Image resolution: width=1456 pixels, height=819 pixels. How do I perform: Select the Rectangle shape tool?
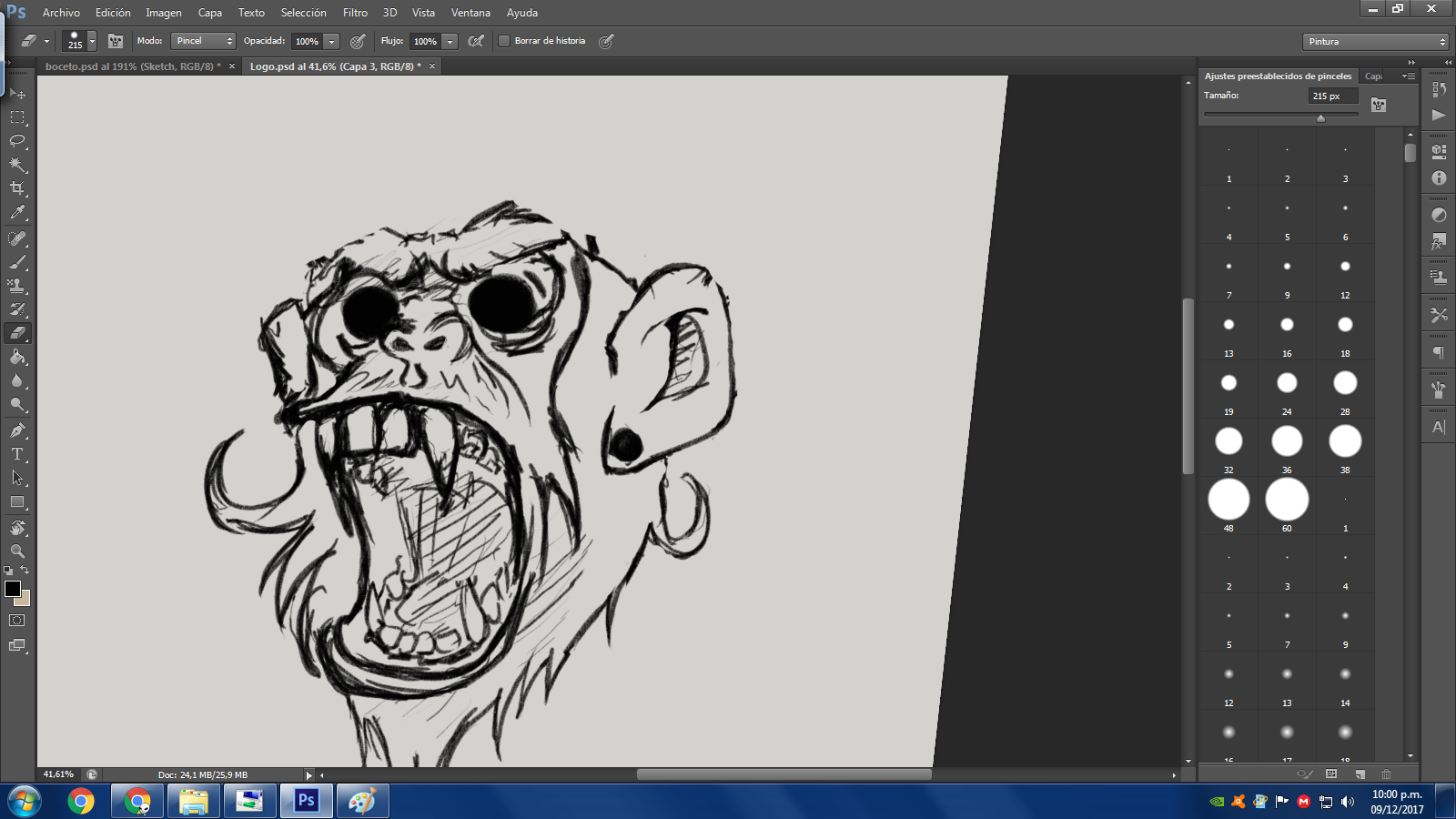tap(17, 501)
